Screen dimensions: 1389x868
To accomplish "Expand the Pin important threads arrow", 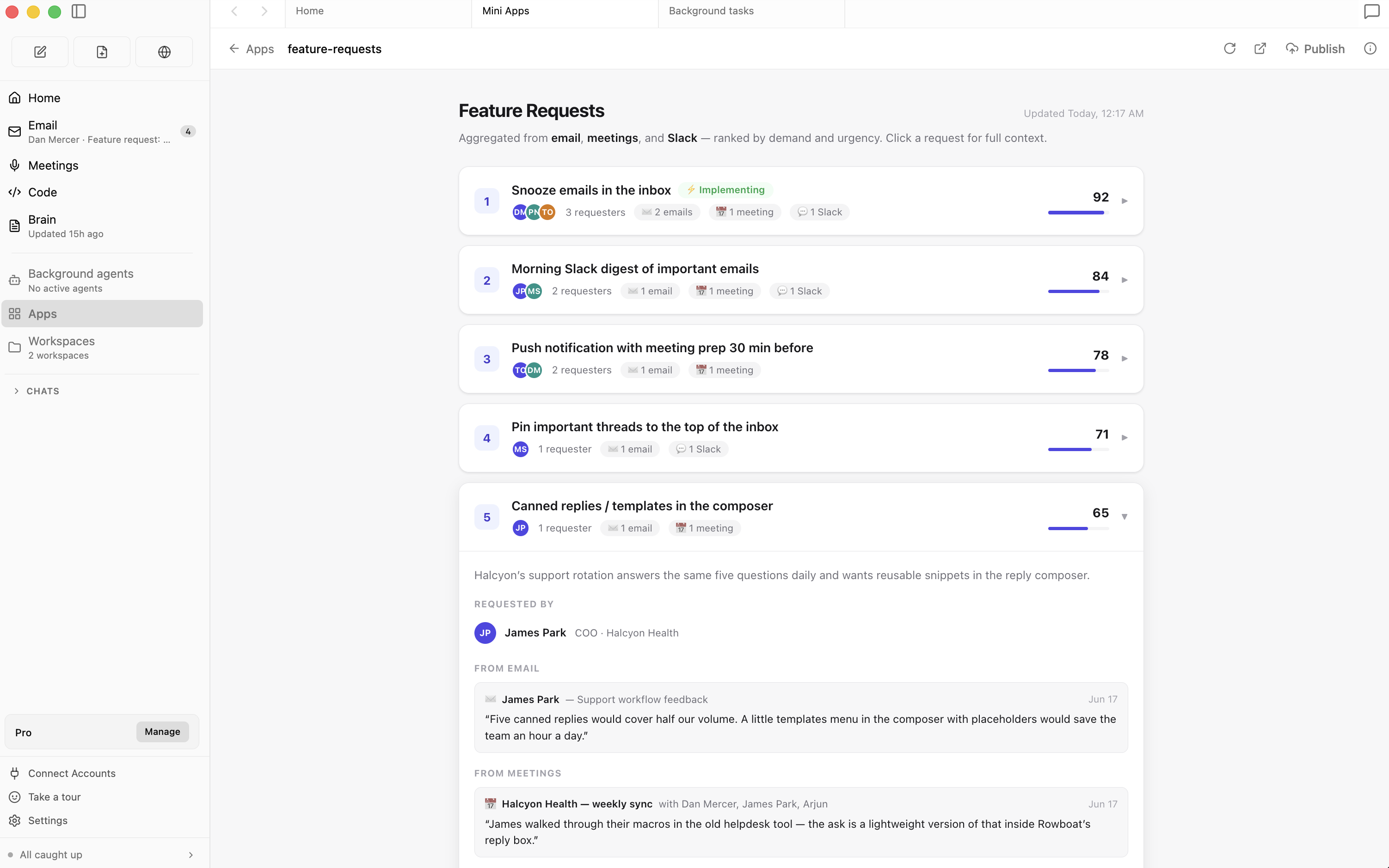I will pyautogui.click(x=1125, y=437).
